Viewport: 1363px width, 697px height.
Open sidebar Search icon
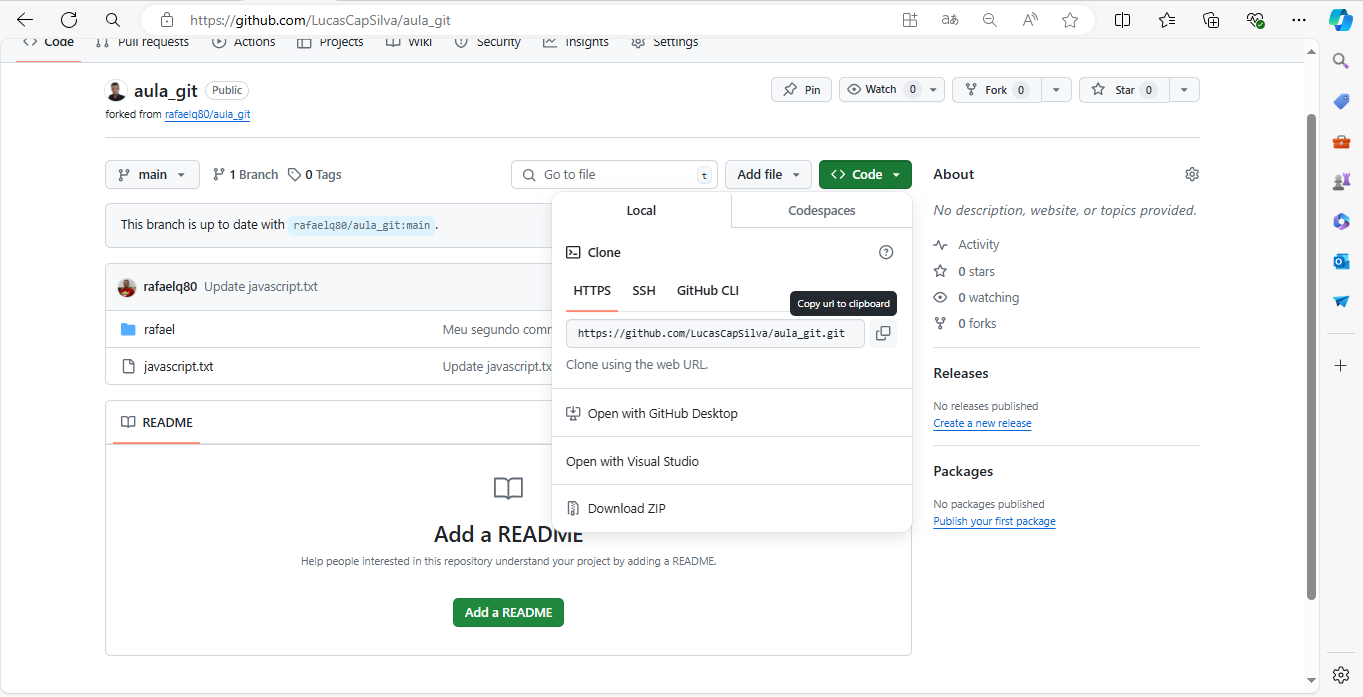(1341, 61)
